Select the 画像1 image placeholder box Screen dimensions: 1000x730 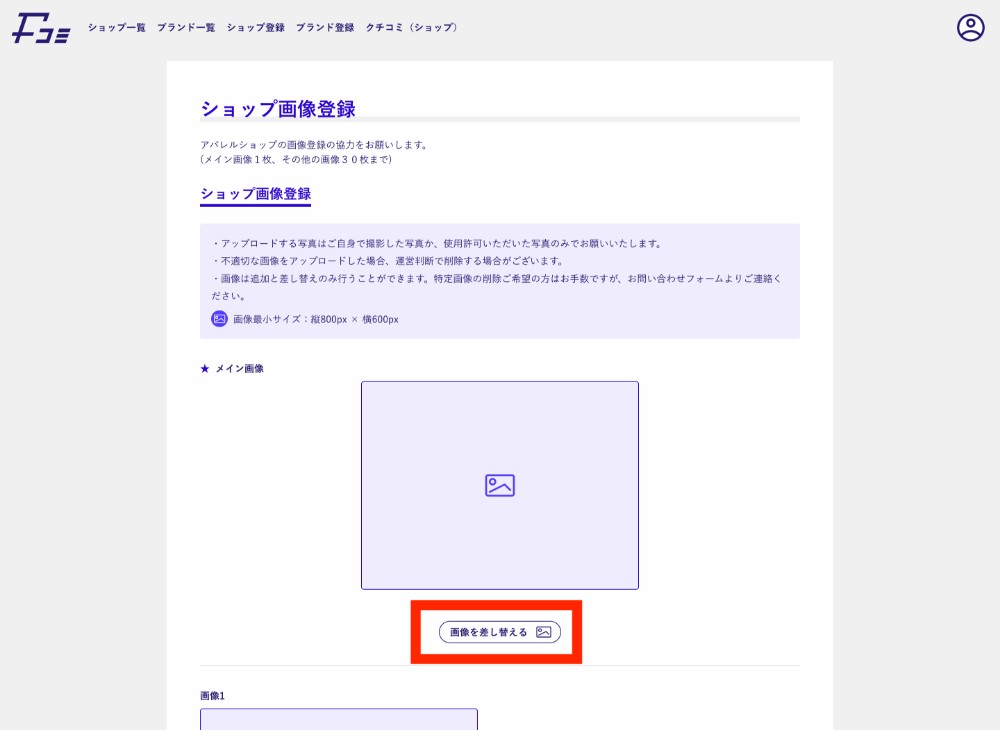click(x=338, y=719)
